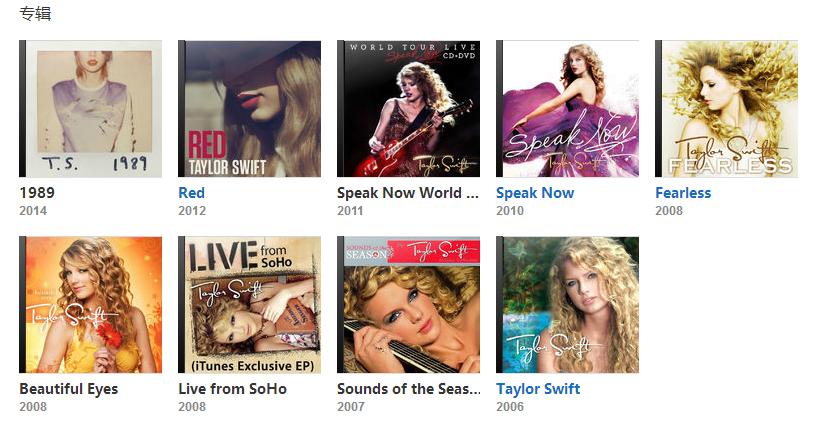Click the Sounds of the Seas... title
The width and height of the screenshot is (817, 432).
pos(408,389)
